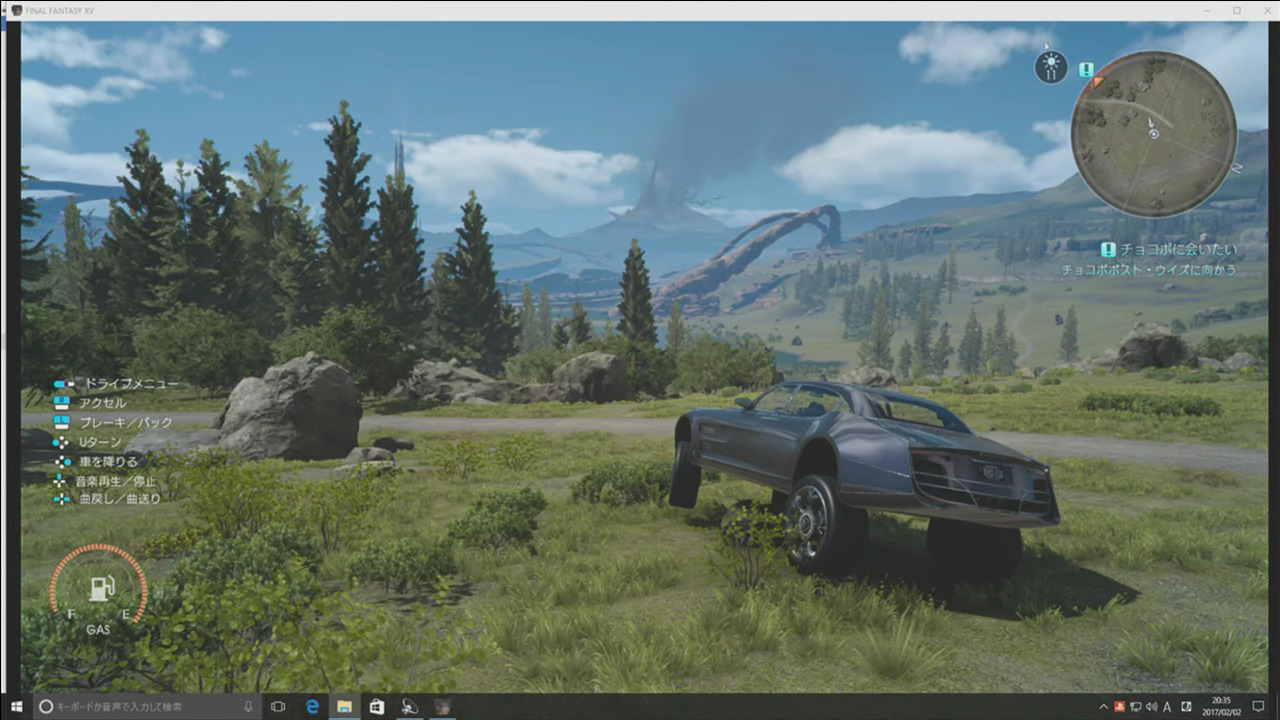Select the ブレーキ/バック label
This screenshot has width=1280, height=720.
click(126, 422)
